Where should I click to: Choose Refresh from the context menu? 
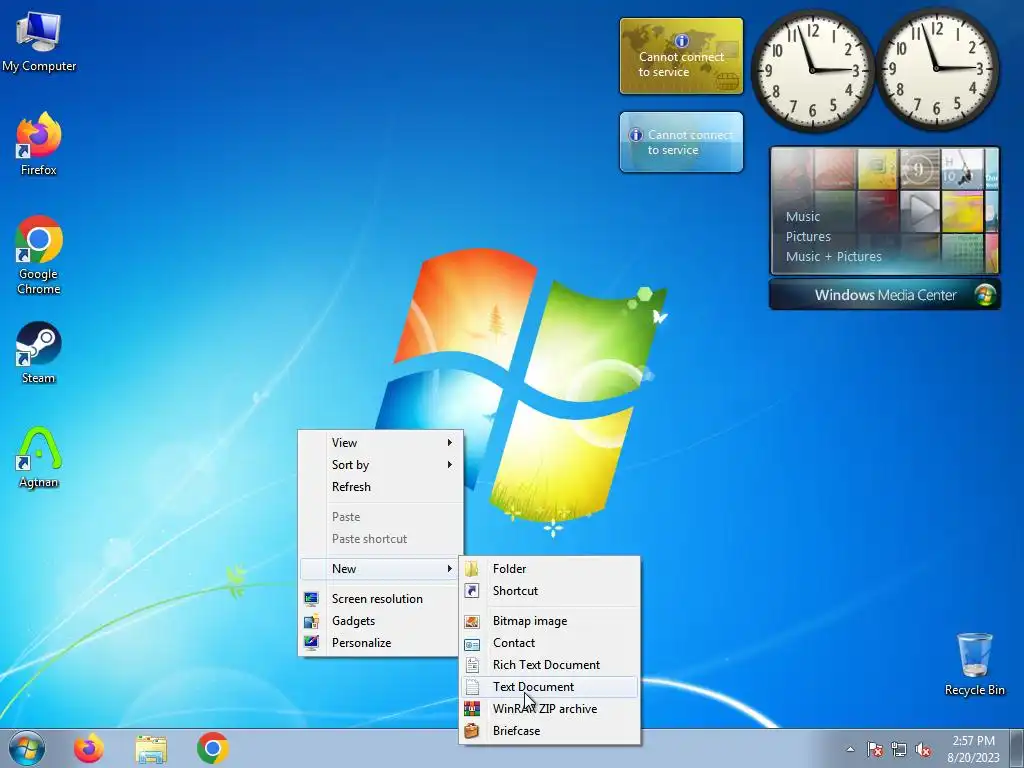381,487
